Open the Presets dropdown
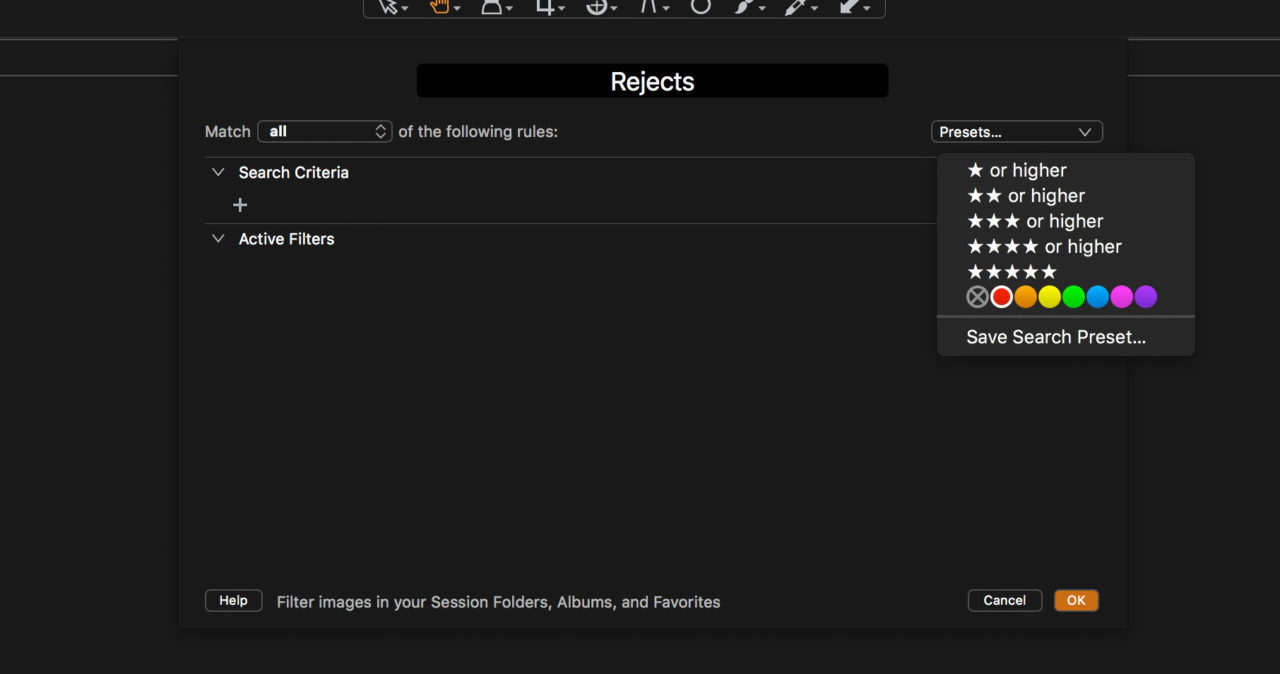Screen dimensions: 1280x674 point(1016,132)
